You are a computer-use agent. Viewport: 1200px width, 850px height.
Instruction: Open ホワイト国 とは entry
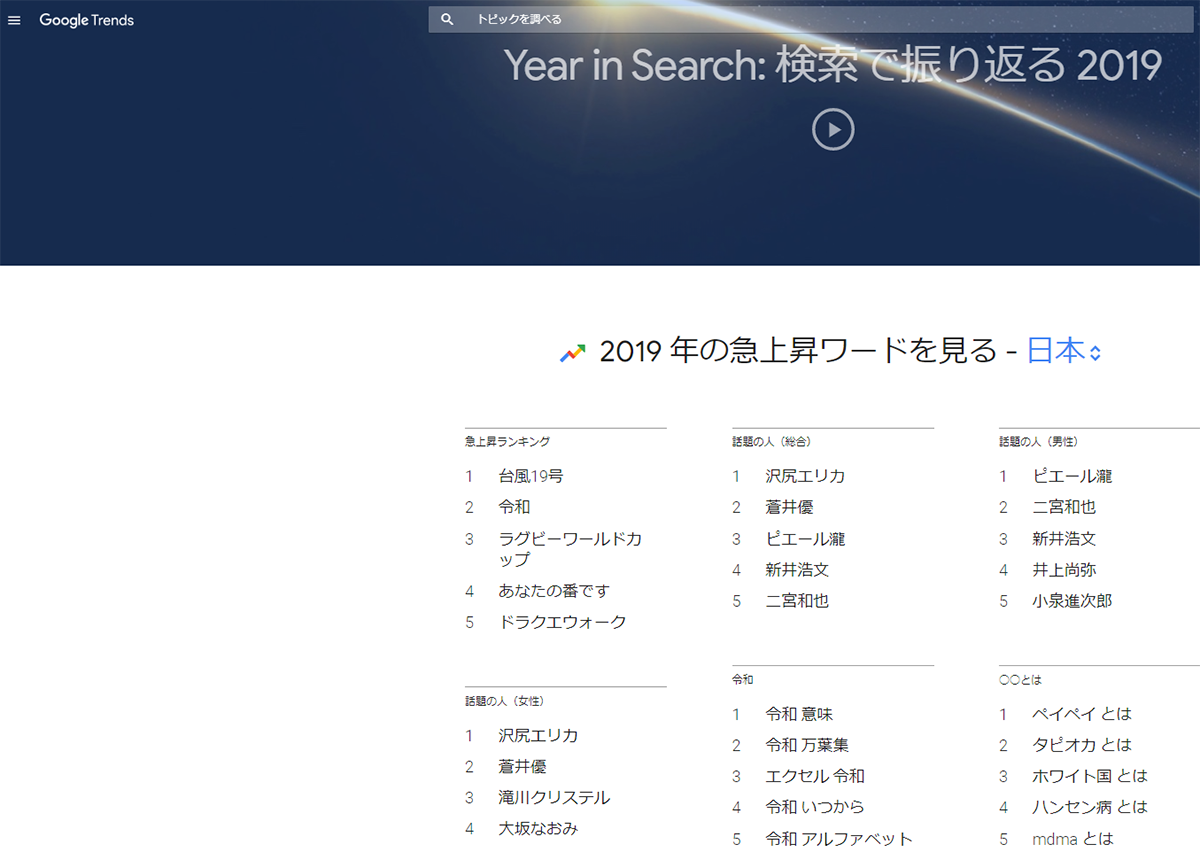pos(1090,776)
